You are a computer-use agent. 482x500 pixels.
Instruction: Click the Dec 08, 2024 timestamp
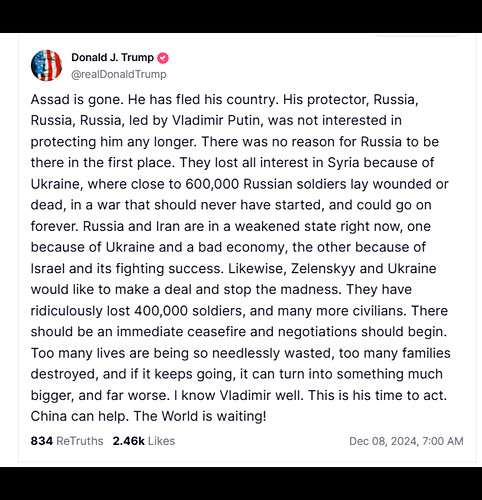click(406, 441)
